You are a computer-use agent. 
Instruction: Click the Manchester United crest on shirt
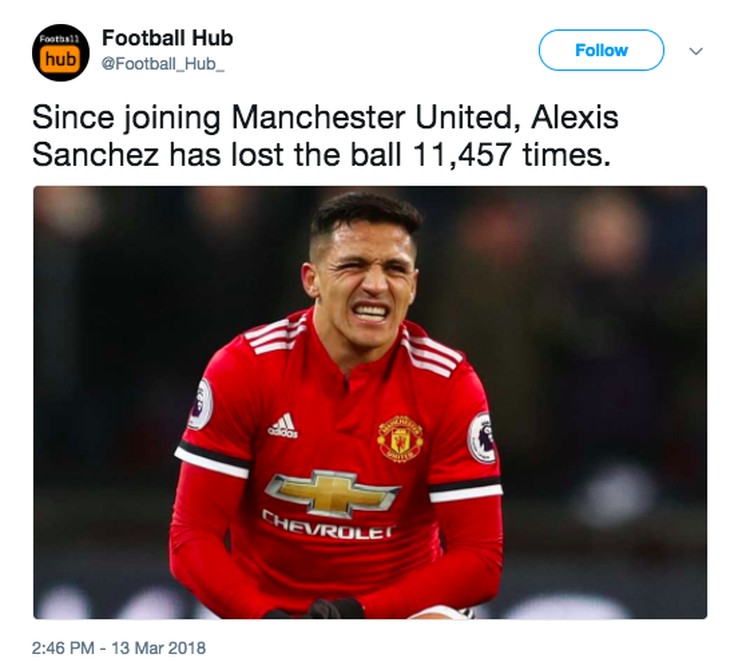point(400,438)
